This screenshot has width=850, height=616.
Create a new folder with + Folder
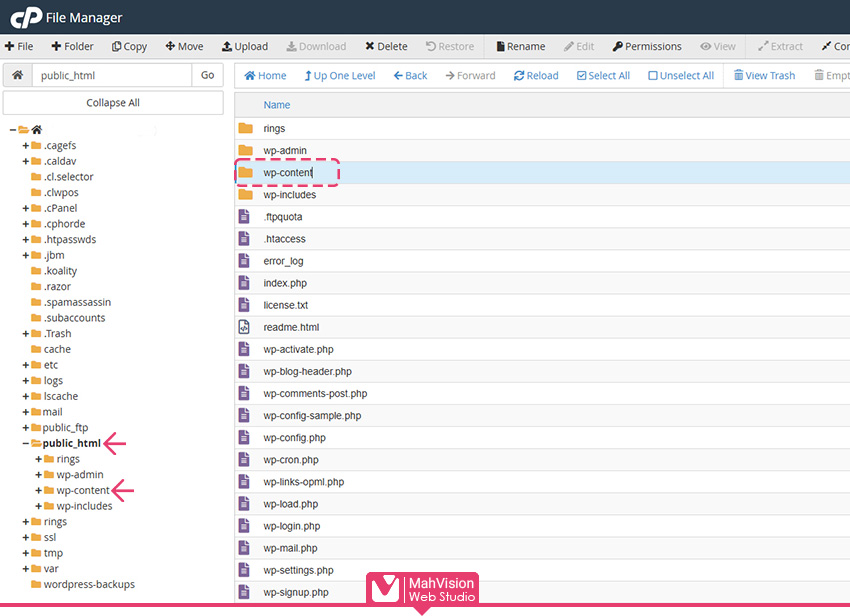72,46
